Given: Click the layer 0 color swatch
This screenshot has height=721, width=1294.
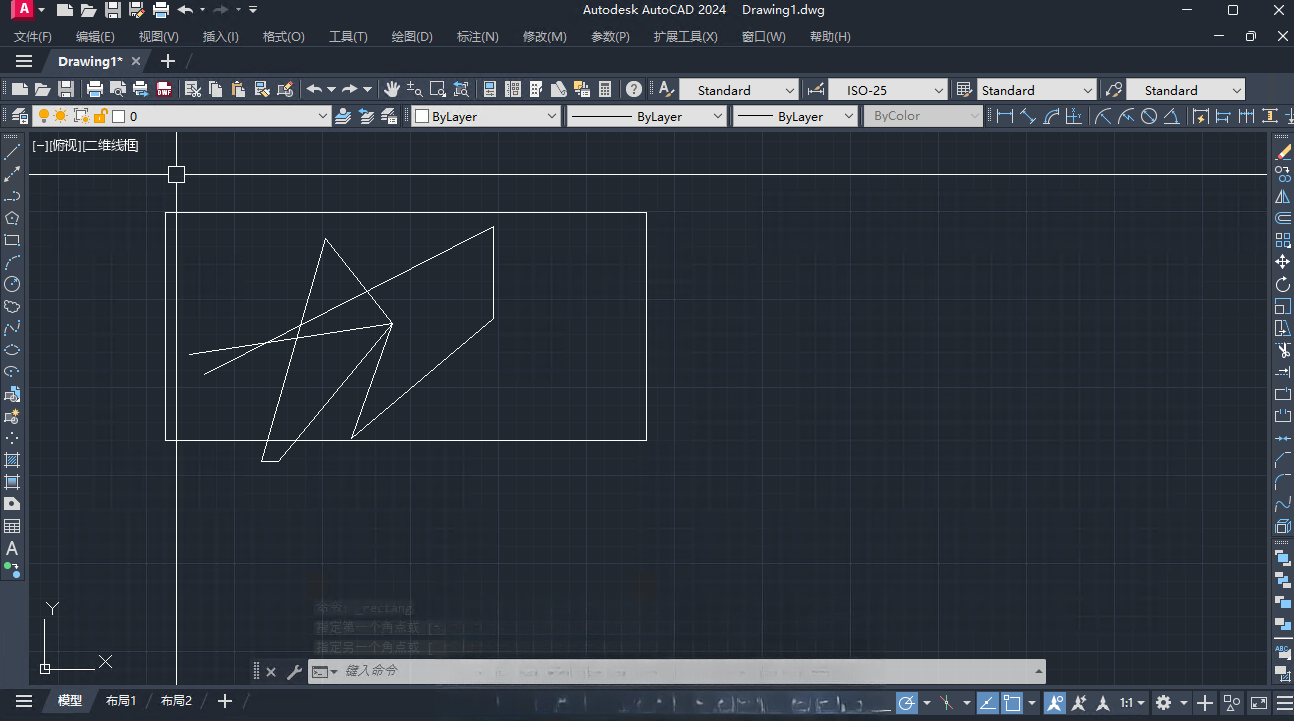Looking at the screenshot, I should pos(118,116).
